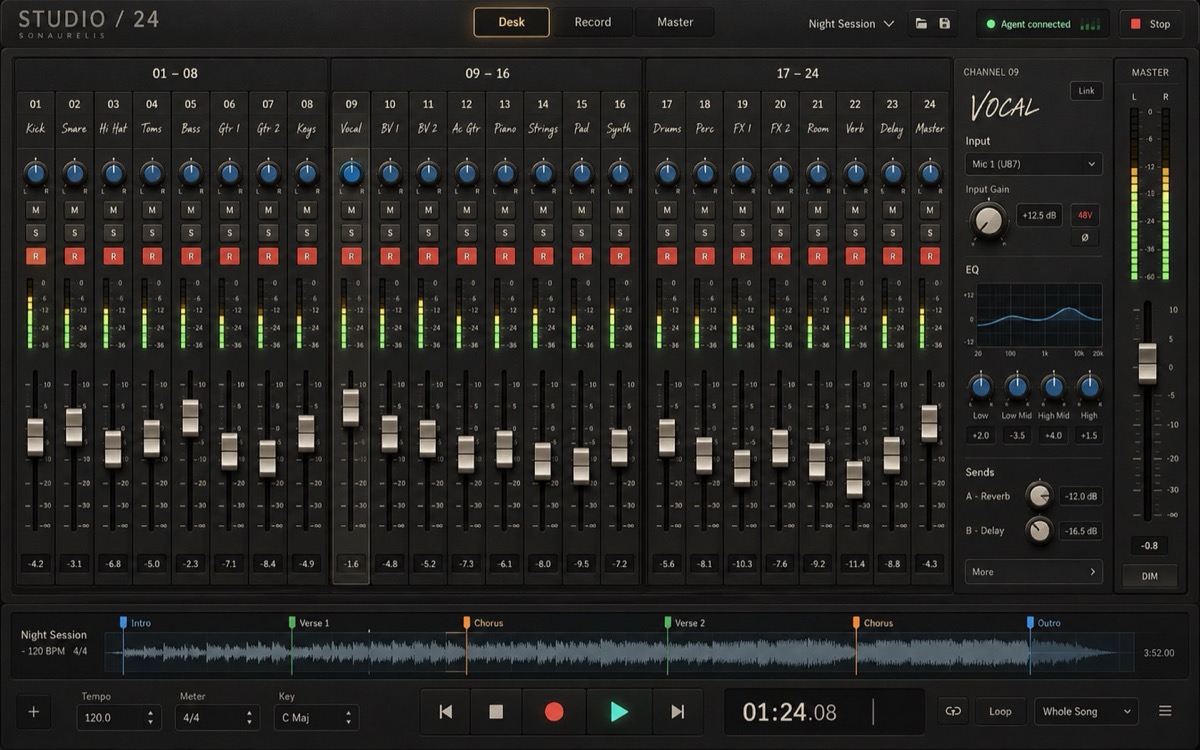This screenshot has width=1200, height=750.
Task: Open the hamburger menu in the transport bar
Action: click(1165, 712)
